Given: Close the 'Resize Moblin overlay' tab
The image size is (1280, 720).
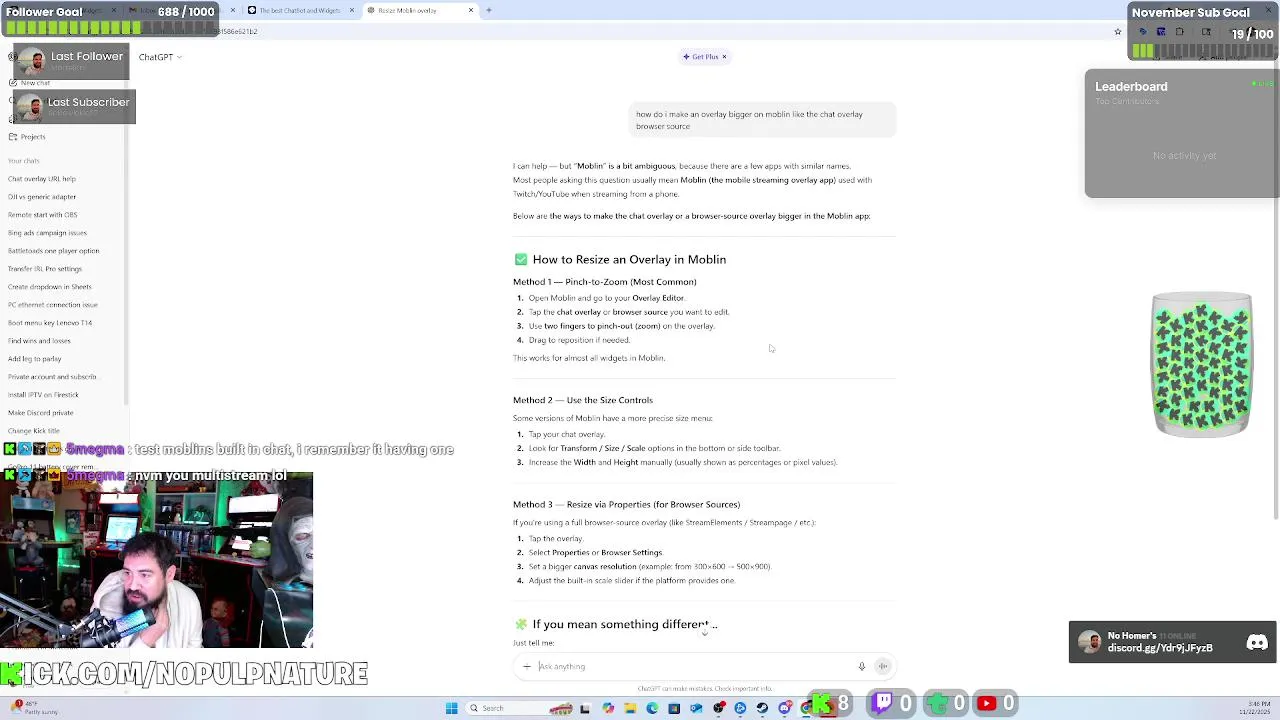Looking at the screenshot, I should (471, 10).
